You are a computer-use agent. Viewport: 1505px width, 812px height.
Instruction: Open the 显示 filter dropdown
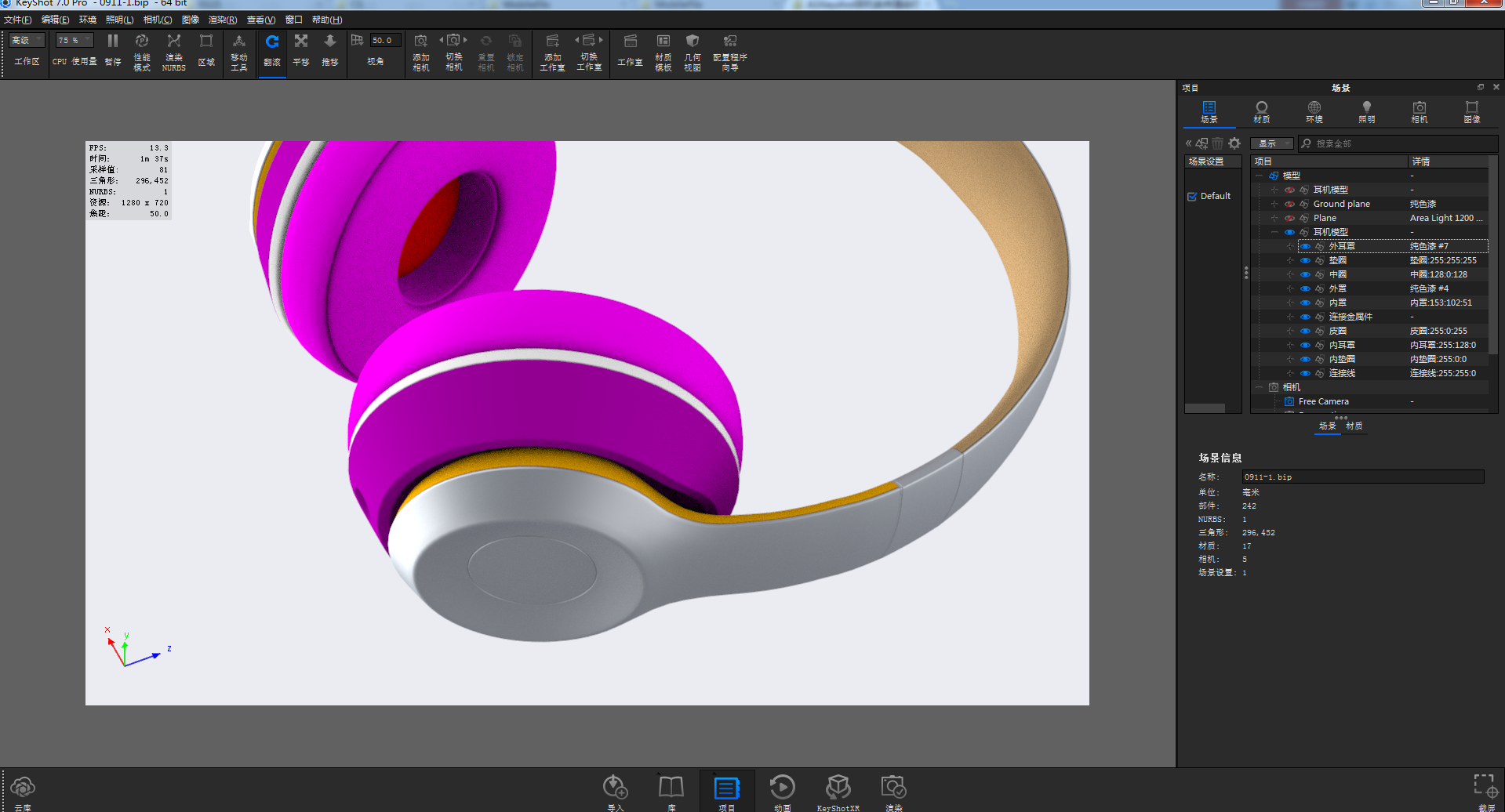1271,143
